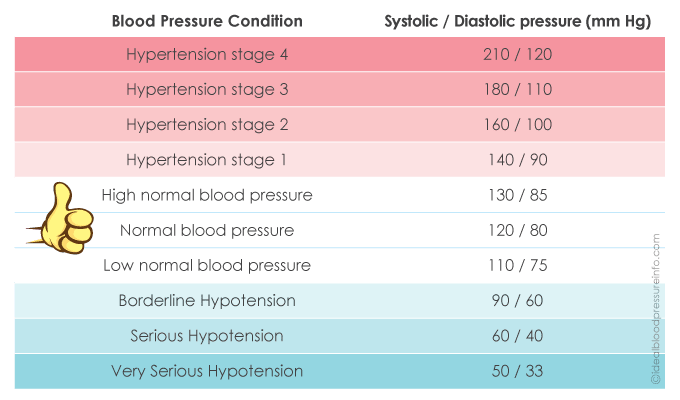Click the 140 / 90 reading
The height and width of the screenshot is (400, 680).
click(516, 159)
